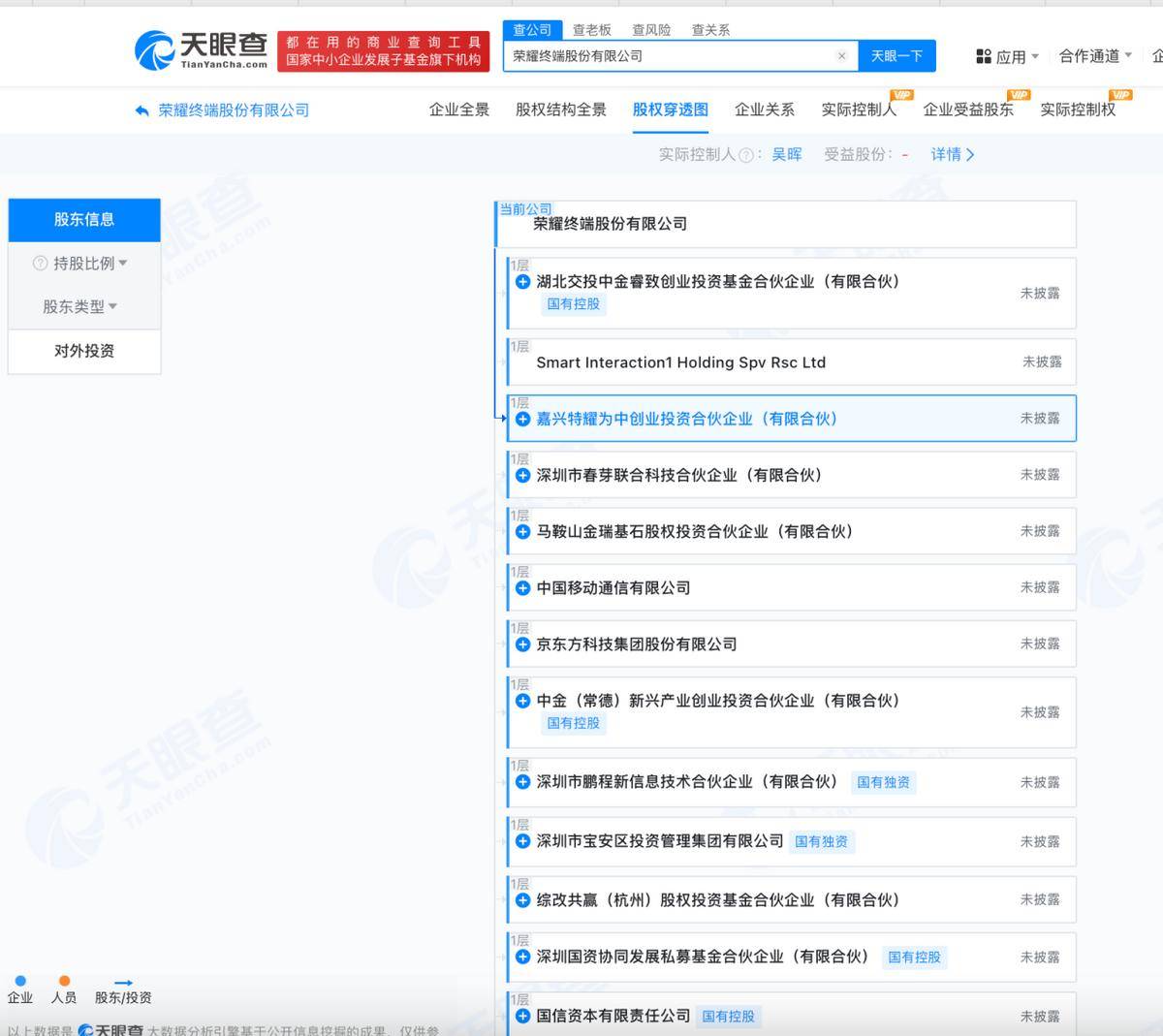Expand 嘉兴特耀为中创业投资合伙企业 node
This screenshot has height=1036, width=1163.
522,419
